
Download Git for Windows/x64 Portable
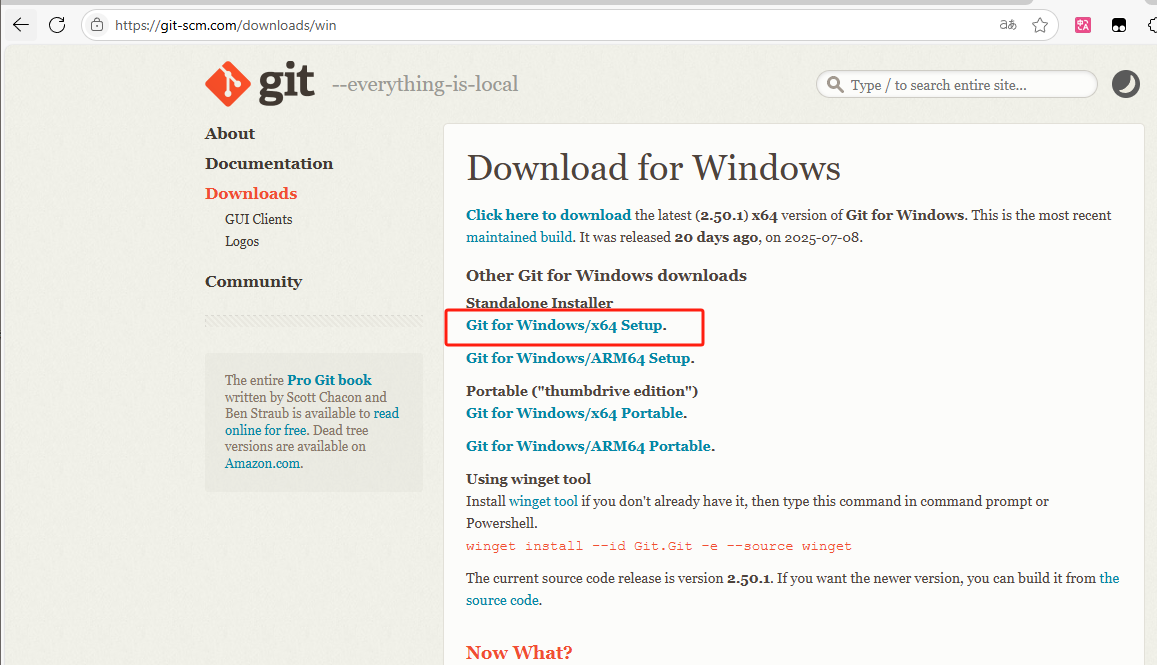pos(574,413)
